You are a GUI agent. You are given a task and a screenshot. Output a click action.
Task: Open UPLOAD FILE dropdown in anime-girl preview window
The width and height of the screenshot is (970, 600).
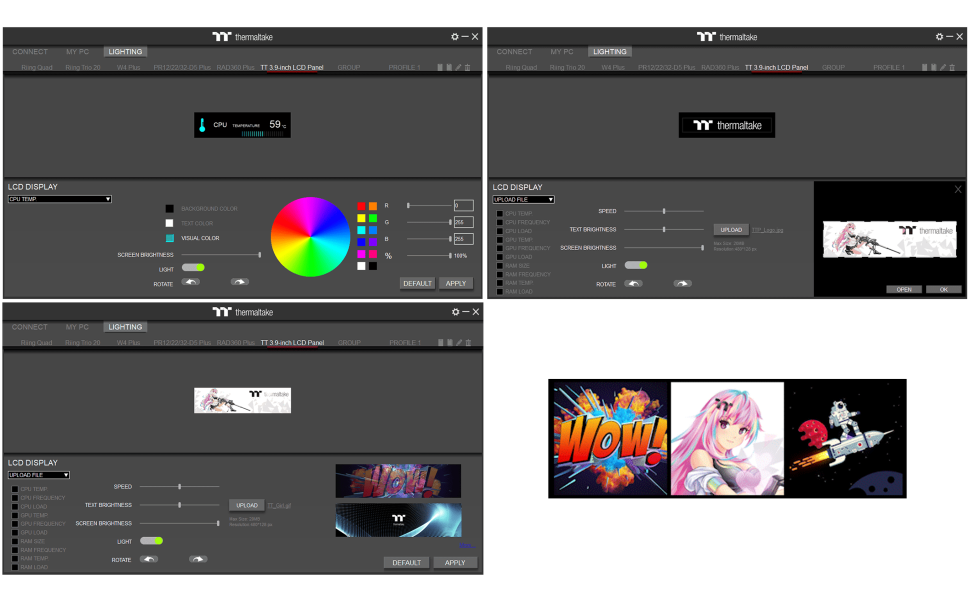tap(39, 475)
